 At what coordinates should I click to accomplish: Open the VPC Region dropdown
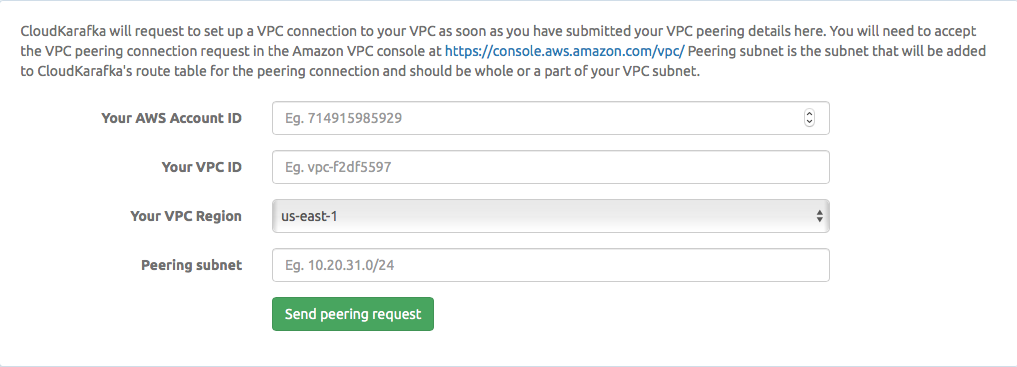coord(551,216)
